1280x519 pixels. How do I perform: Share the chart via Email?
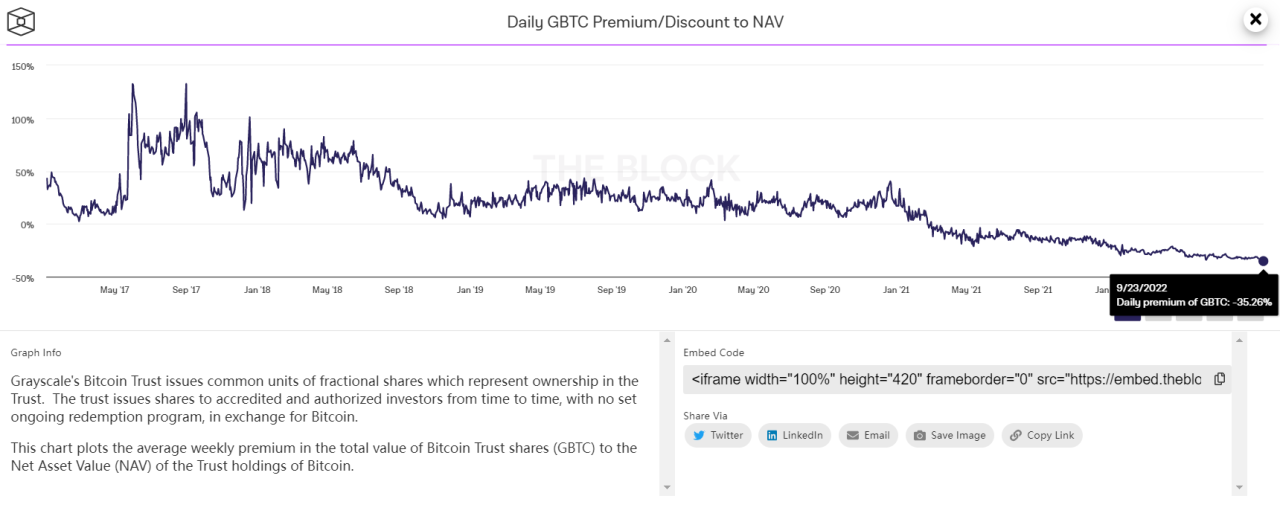pyautogui.click(x=868, y=435)
